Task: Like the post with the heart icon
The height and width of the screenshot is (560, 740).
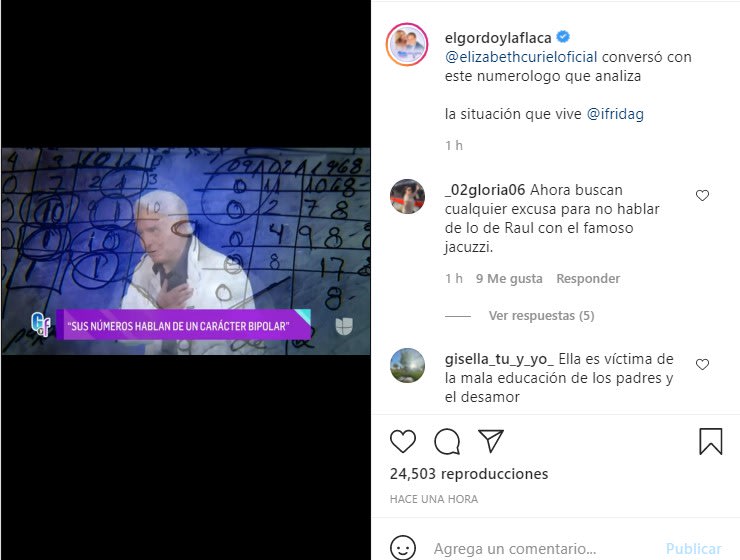Action: point(403,442)
